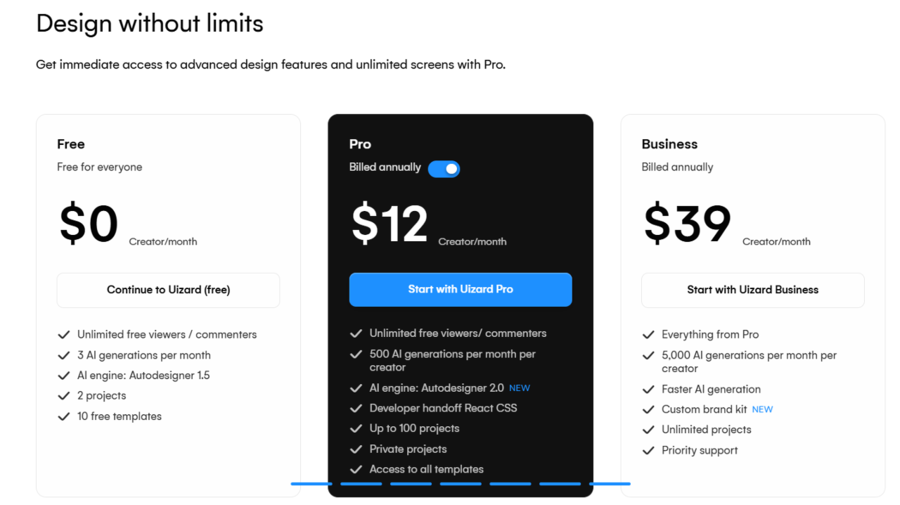The image size is (900, 505).
Task: Click checkmark next to Up to 100 projects
Action: click(x=356, y=429)
